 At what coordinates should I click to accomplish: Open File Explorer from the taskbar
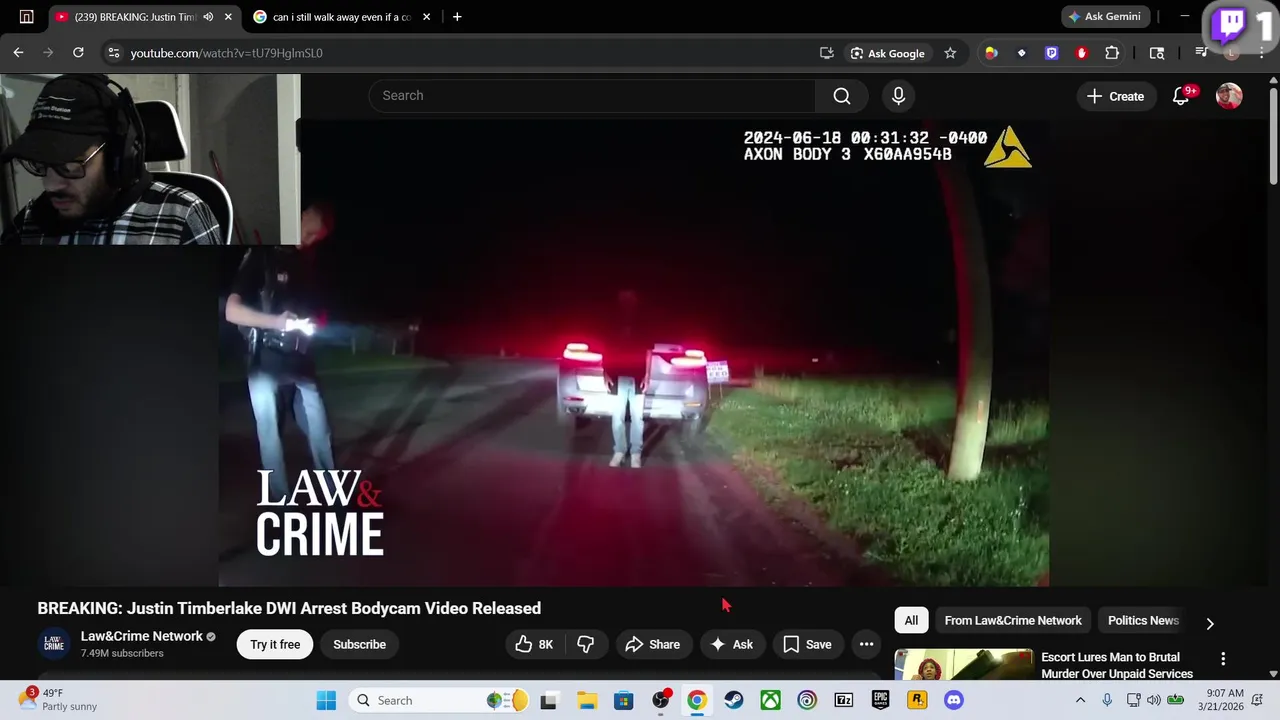pos(587,701)
